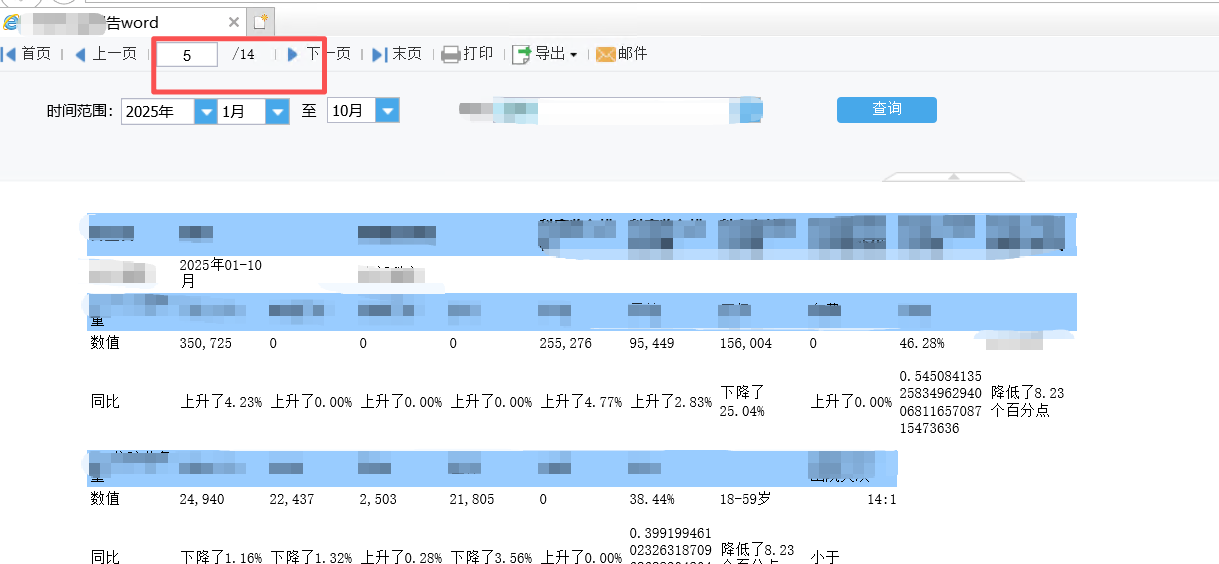Viewport: 1219px width, 564px height.
Task: Select the value 255,276
Action: 565,343
